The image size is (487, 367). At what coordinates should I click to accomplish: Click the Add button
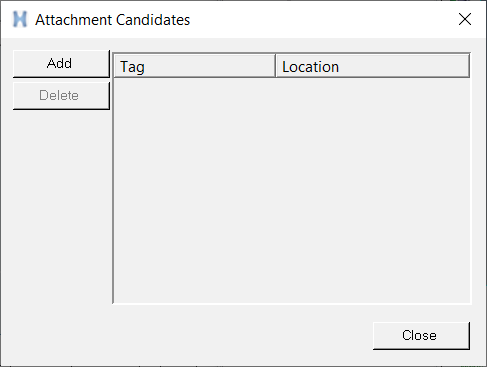(x=61, y=64)
